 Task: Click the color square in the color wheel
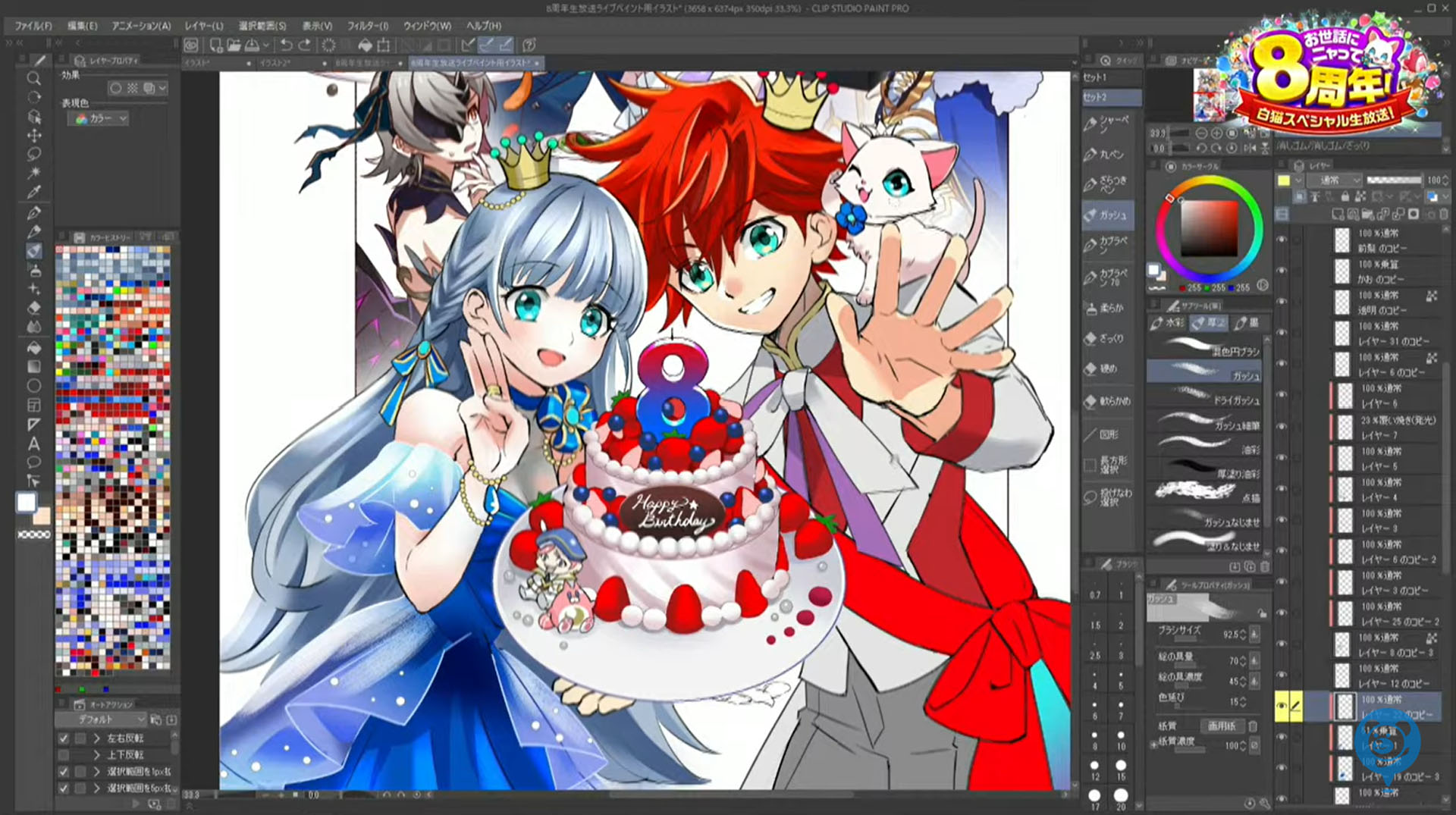click(x=1209, y=229)
